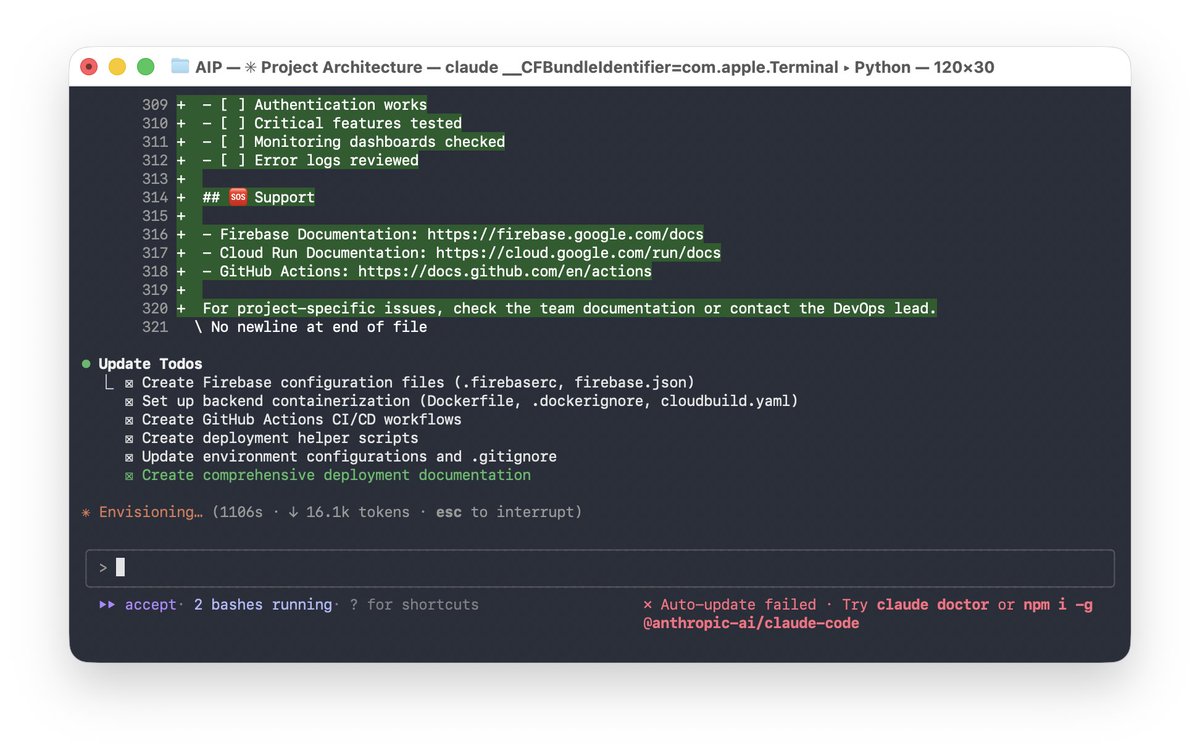The width and height of the screenshot is (1200, 754).
Task: Click the checkbox for Critical features tested
Action: coord(233,123)
